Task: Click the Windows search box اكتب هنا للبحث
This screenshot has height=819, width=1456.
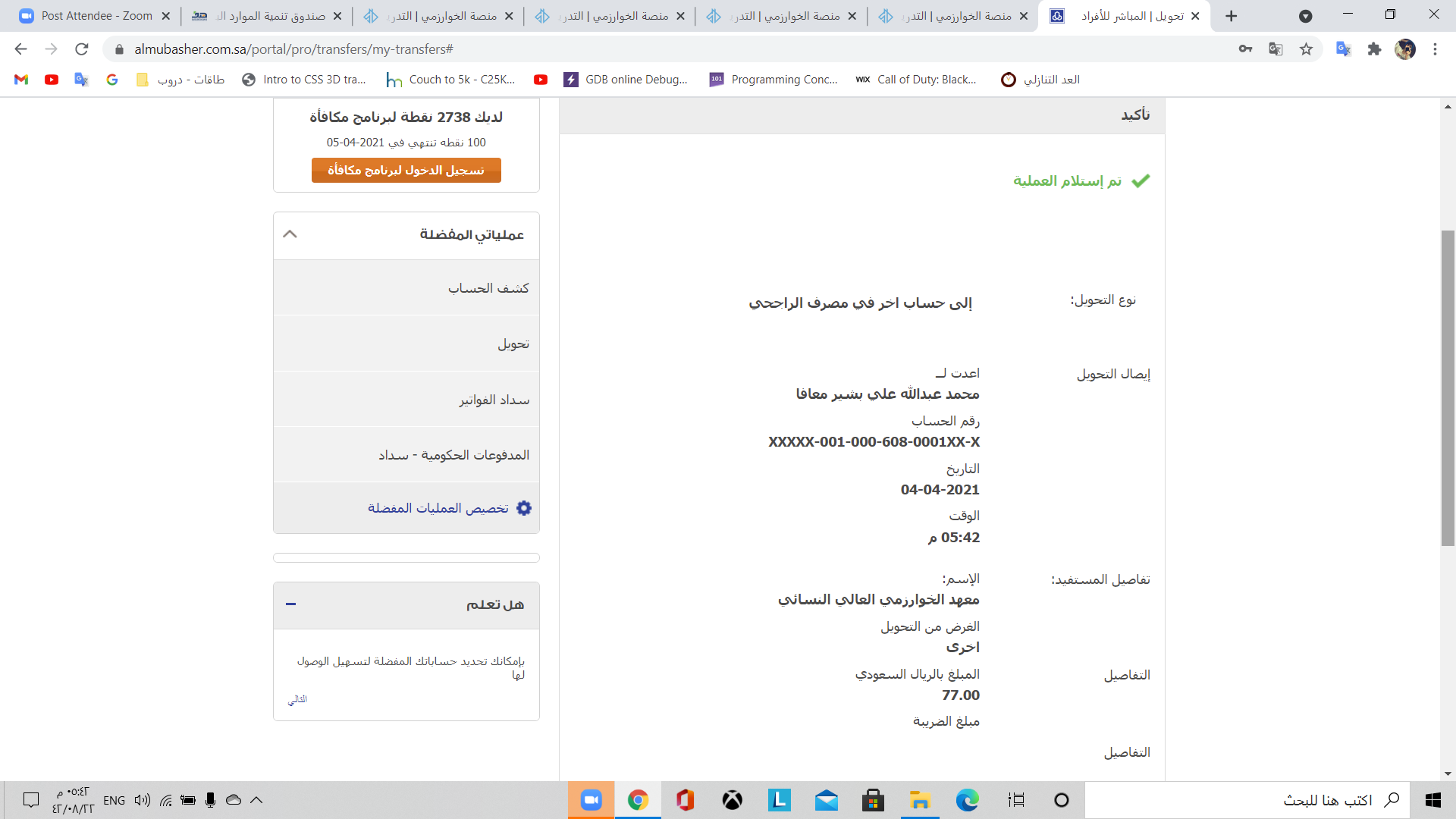Action: coord(1327,800)
